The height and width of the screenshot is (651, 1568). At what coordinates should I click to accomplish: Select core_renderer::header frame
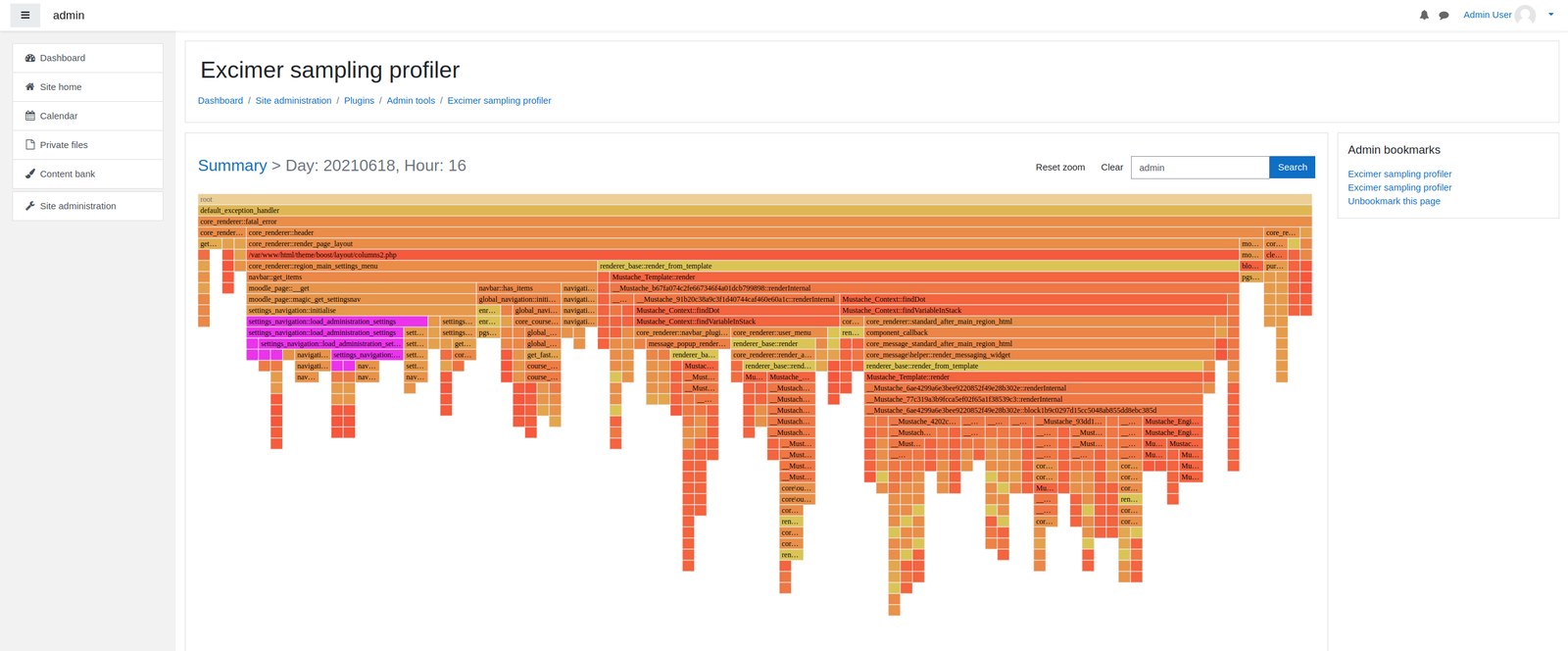755,232
